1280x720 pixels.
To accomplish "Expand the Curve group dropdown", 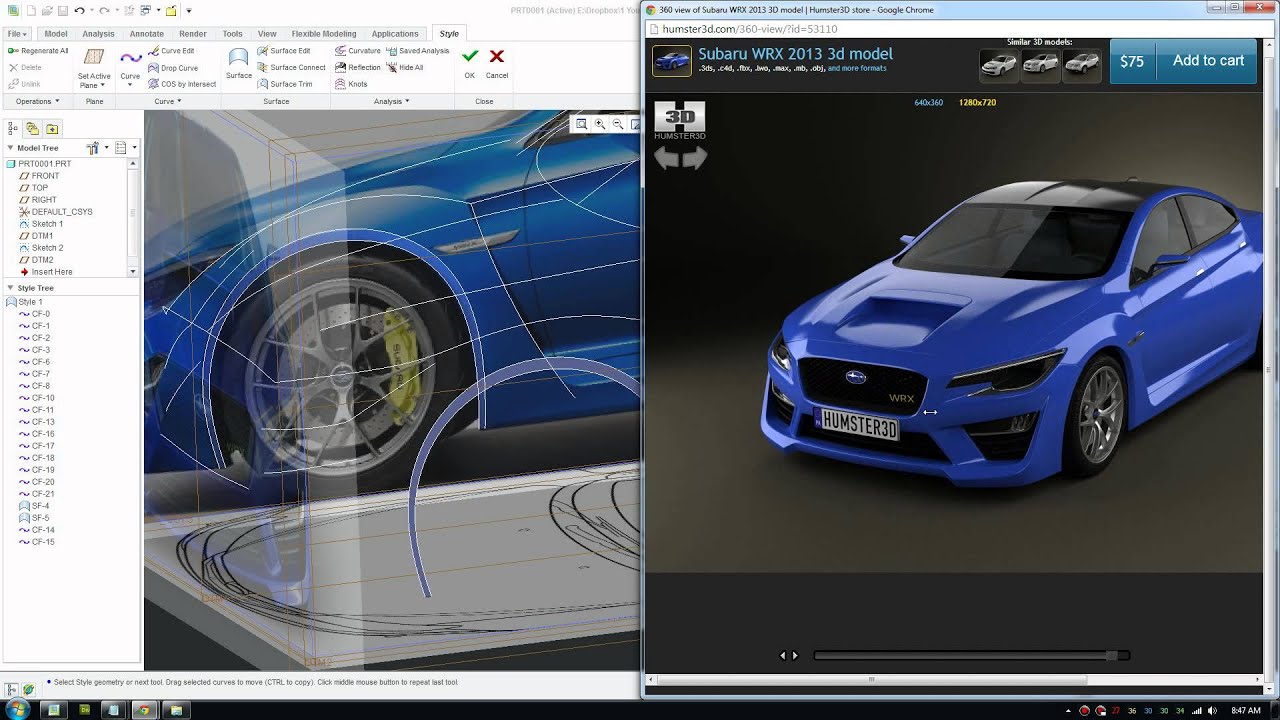I will pos(167,101).
